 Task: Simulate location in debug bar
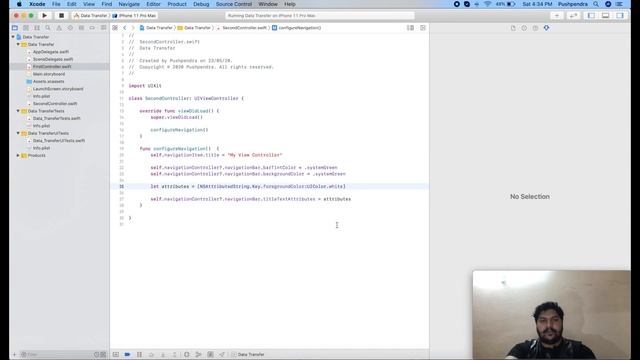coord(222,354)
